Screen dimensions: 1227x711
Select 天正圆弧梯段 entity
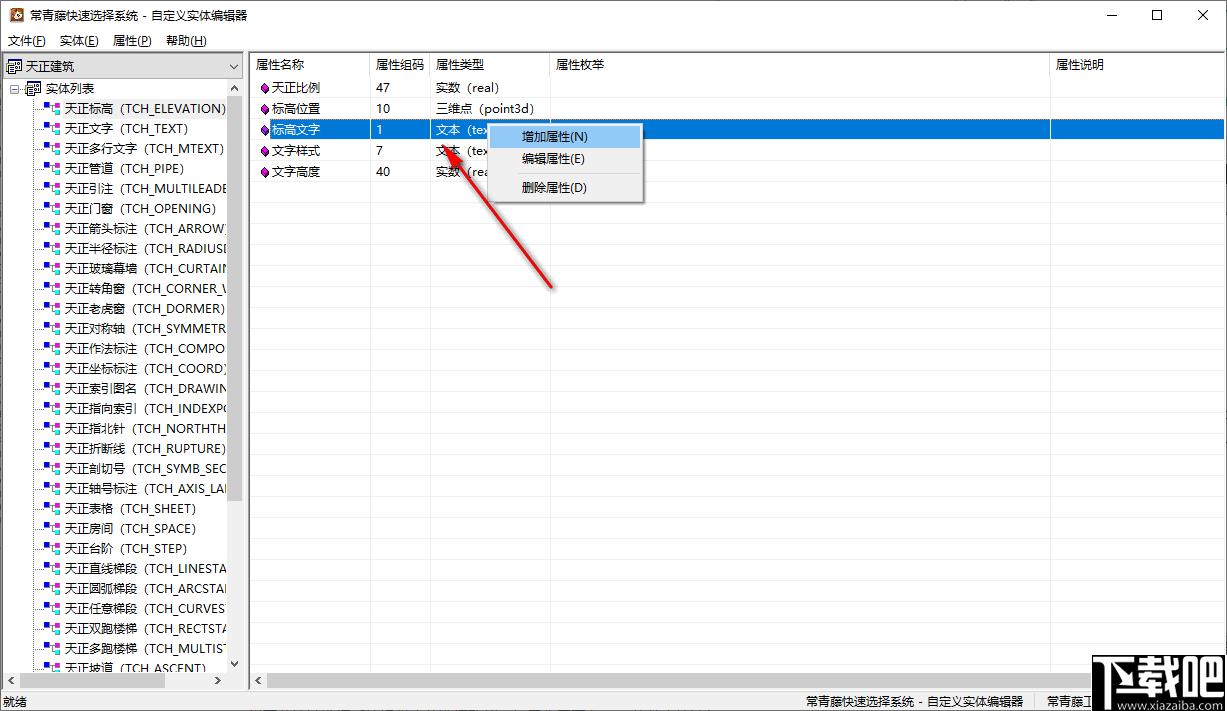146,588
